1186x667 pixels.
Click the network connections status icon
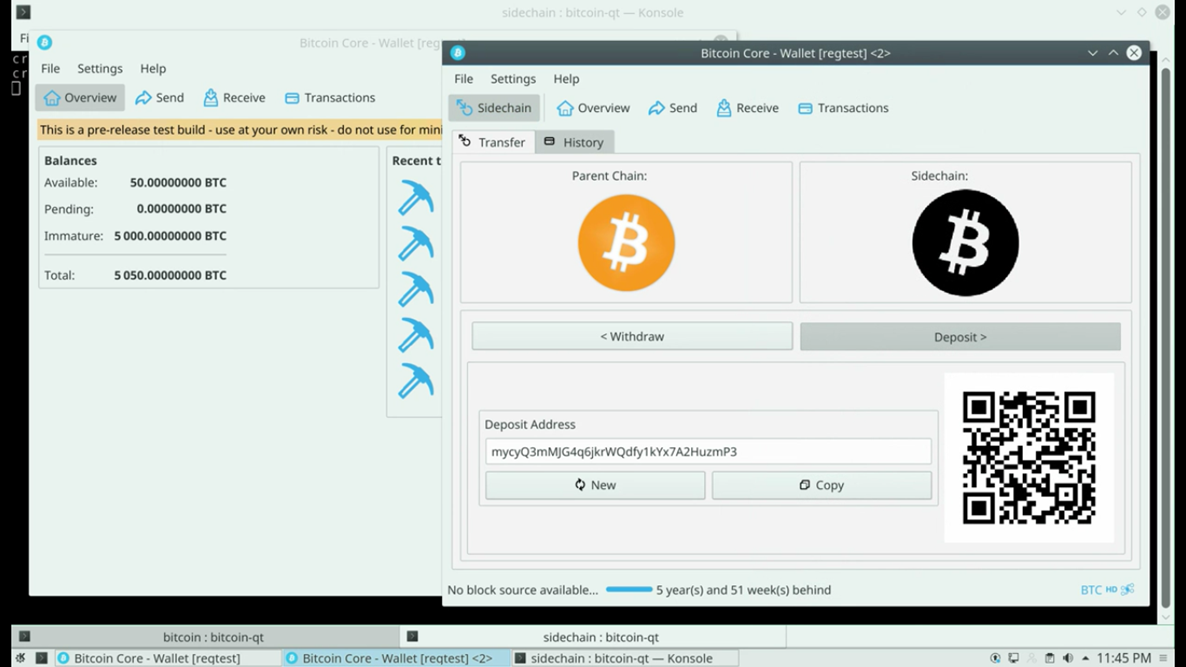[x=1128, y=589]
